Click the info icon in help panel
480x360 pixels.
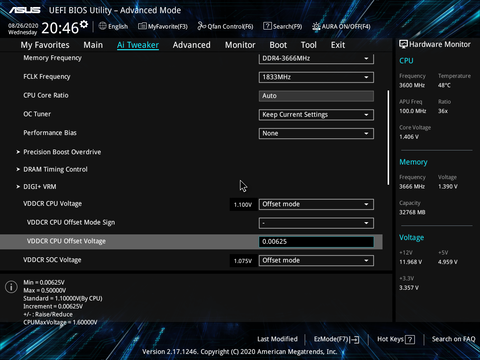point(11,287)
